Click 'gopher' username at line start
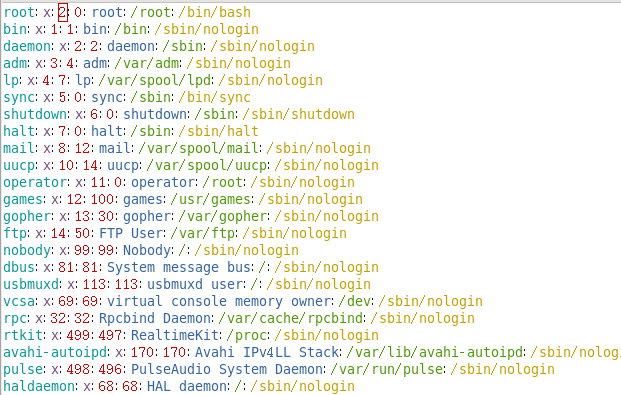 (27, 217)
